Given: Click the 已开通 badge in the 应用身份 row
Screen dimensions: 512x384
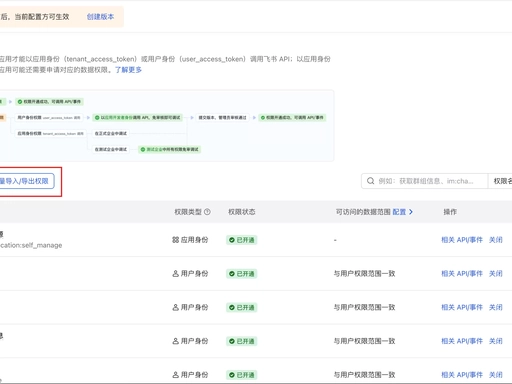Looking at the screenshot, I should (x=242, y=240).
